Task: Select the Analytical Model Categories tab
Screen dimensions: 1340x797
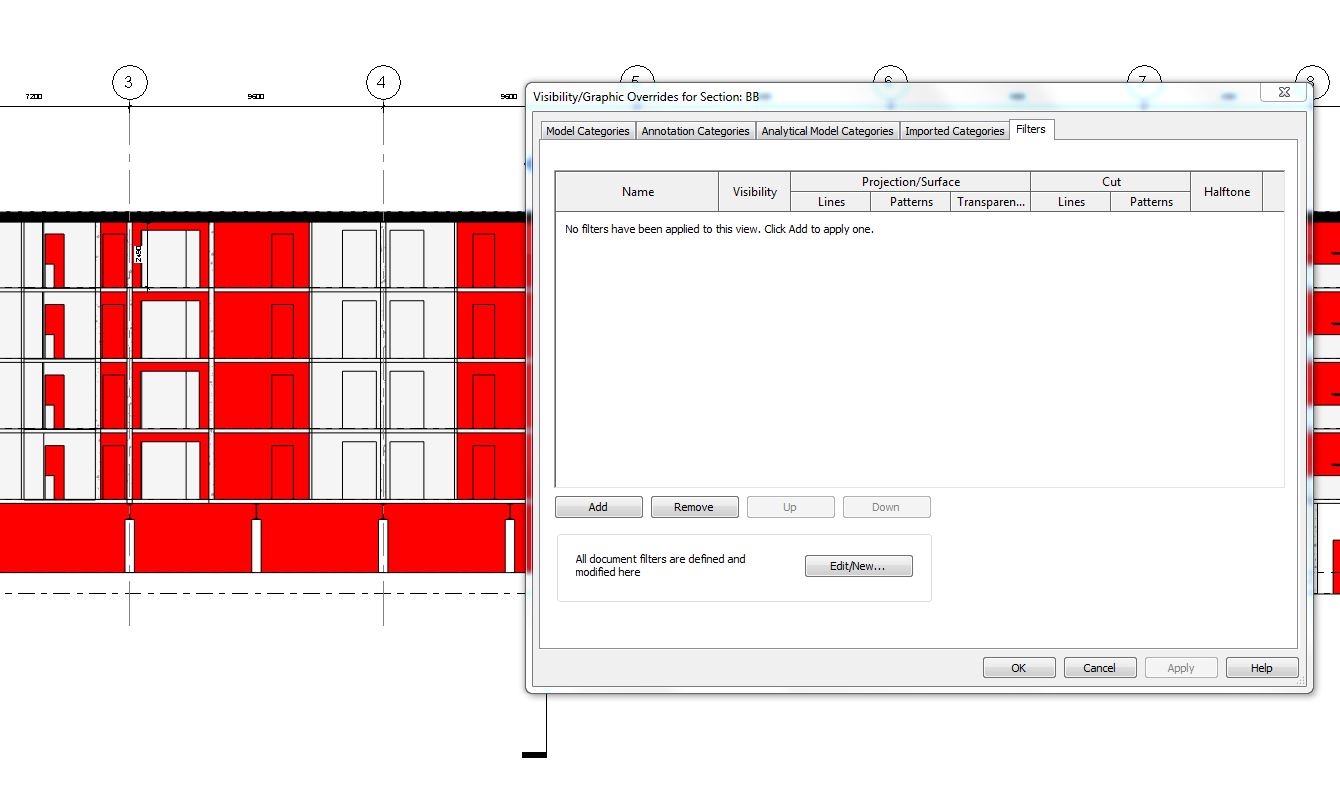Action: [827, 131]
